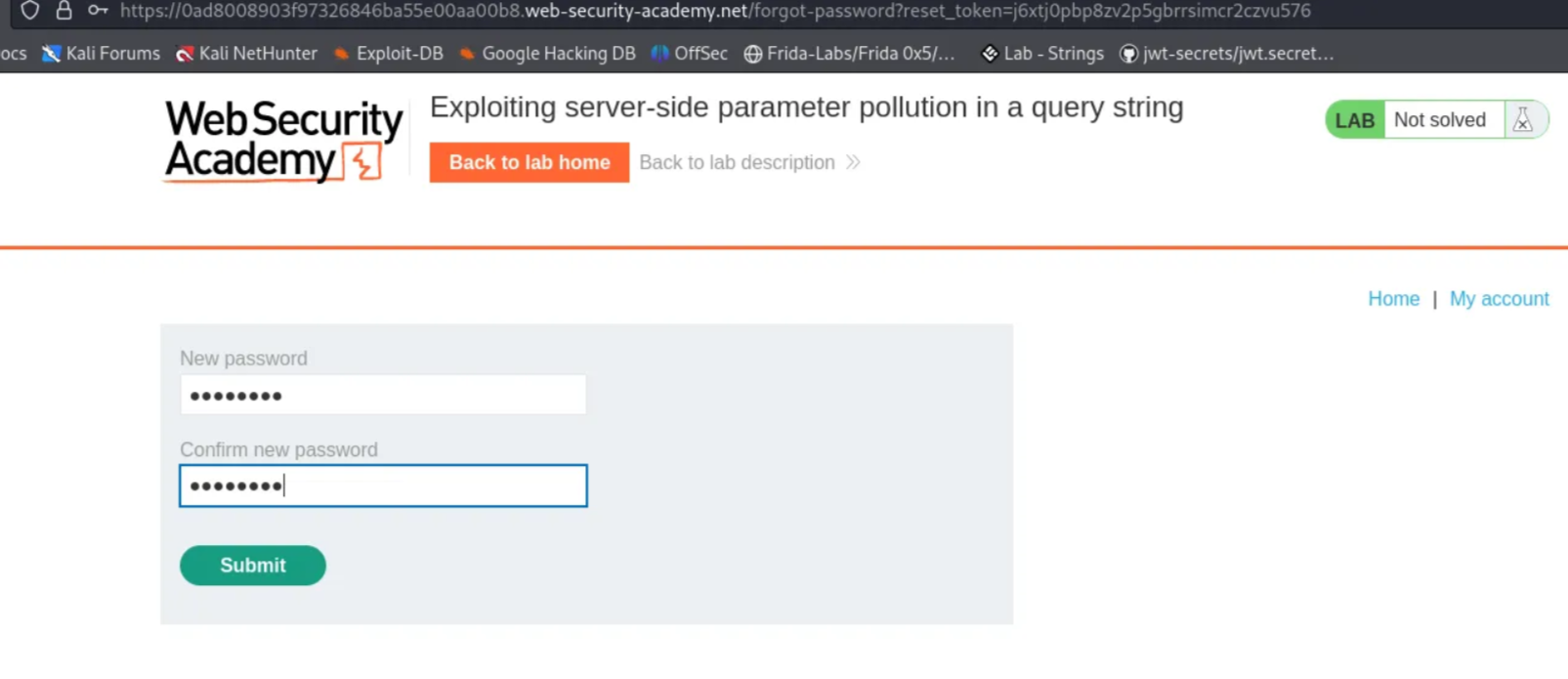
Task: Open the My account link
Action: pyautogui.click(x=1499, y=299)
